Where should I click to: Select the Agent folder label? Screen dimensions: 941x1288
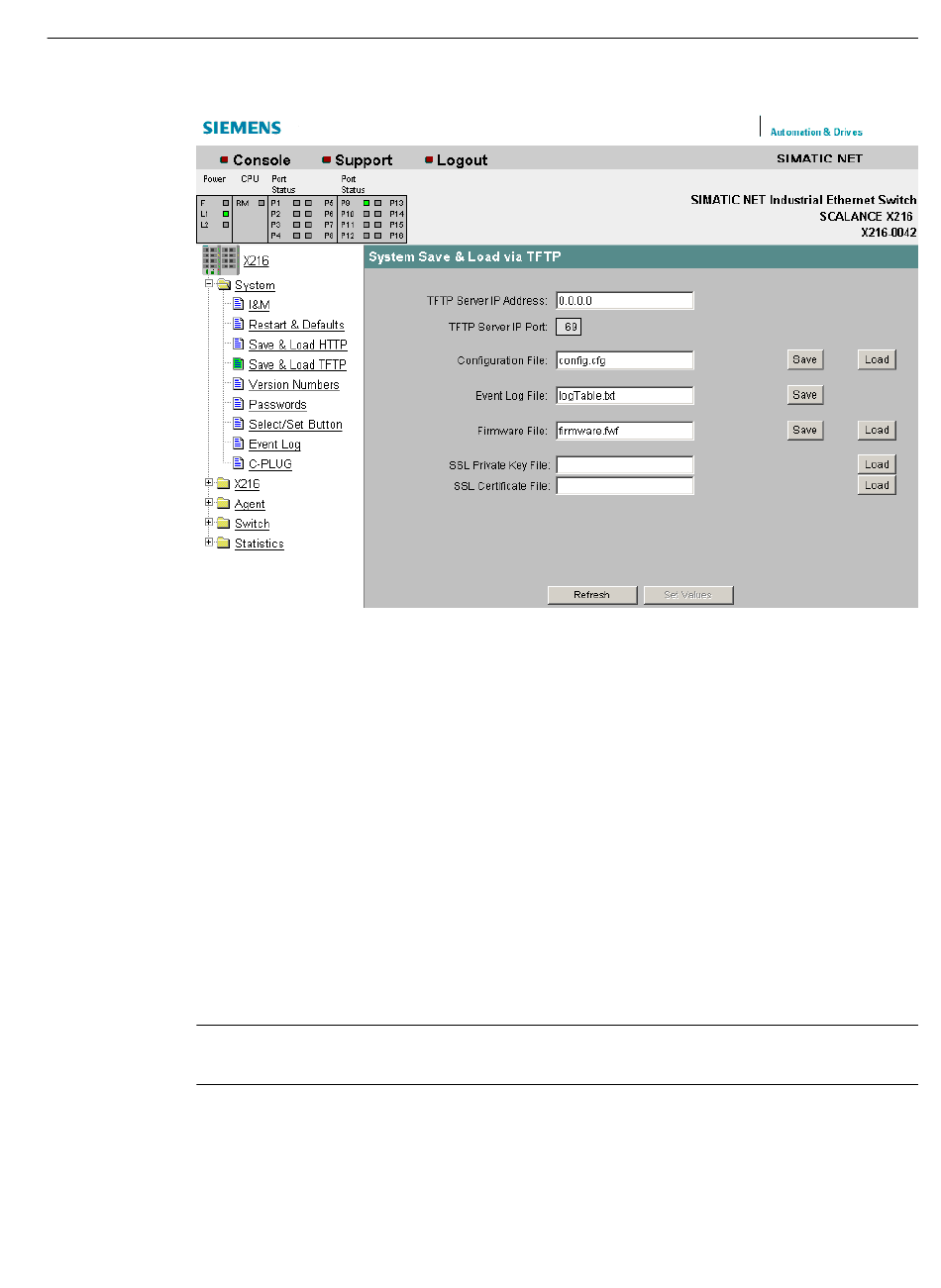pyautogui.click(x=250, y=504)
